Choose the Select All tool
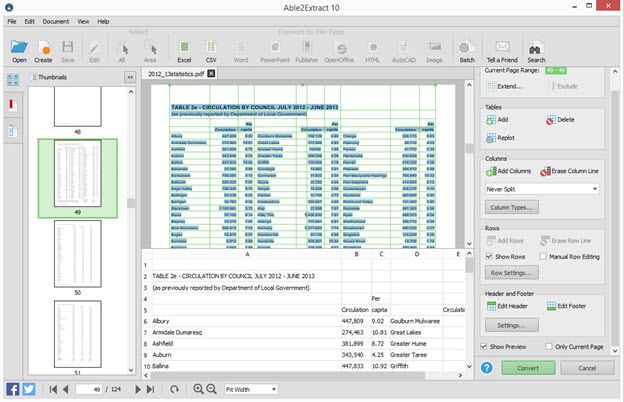The image size is (624, 402). (122, 51)
